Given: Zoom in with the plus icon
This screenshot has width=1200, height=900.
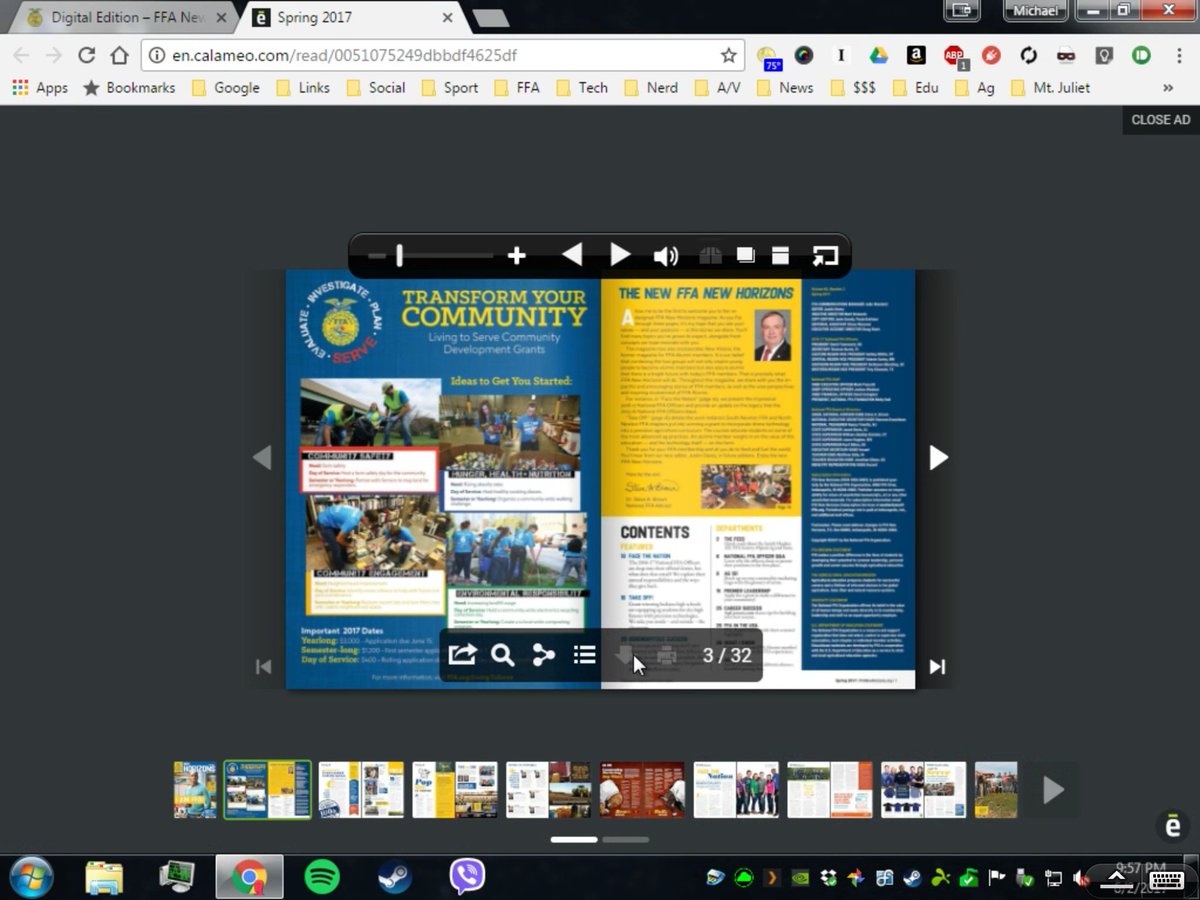Looking at the screenshot, I should pyautogui.click(x=516, y=256).
